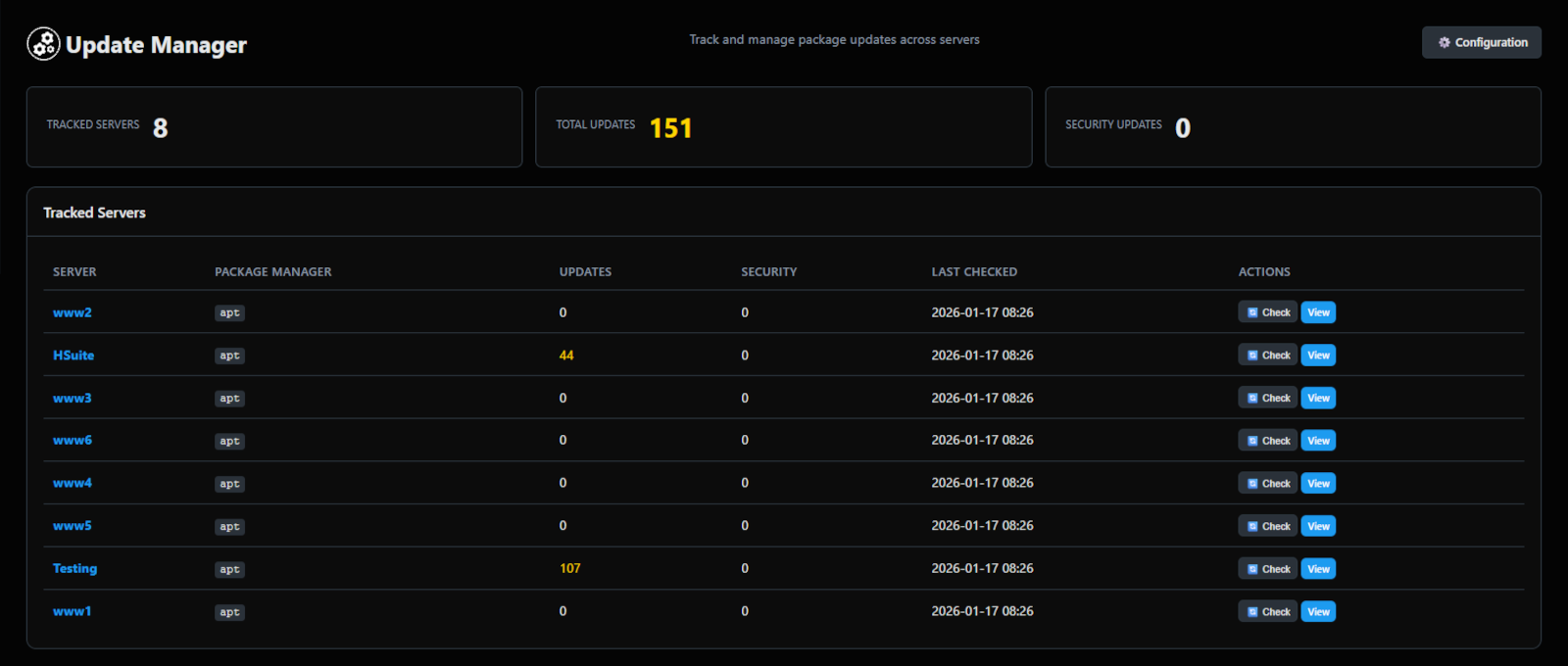Click the Update Manager logo icon
Viewport: 1568px width, 666px height.
43,44
